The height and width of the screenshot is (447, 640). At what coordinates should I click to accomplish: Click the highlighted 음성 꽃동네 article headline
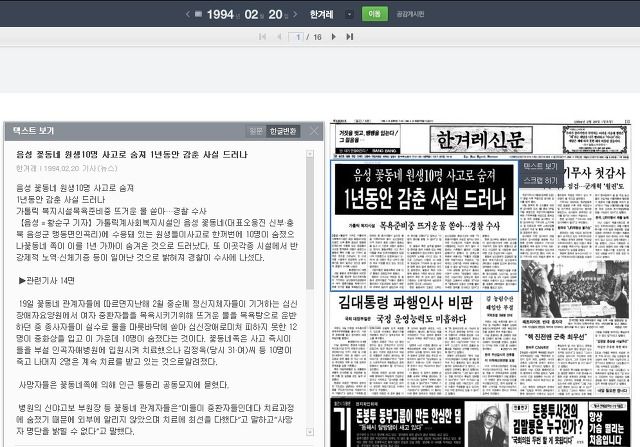coord(424,189)
